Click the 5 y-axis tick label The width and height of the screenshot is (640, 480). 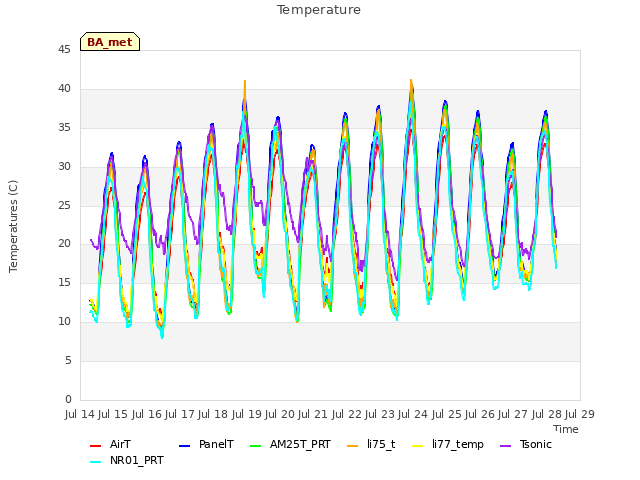68,360
